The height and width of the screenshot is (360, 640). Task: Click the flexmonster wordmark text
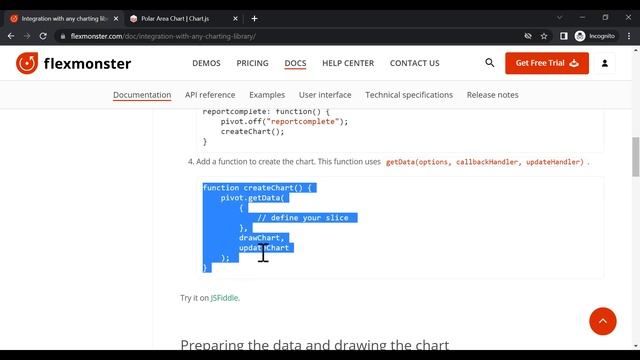[87, 63]
